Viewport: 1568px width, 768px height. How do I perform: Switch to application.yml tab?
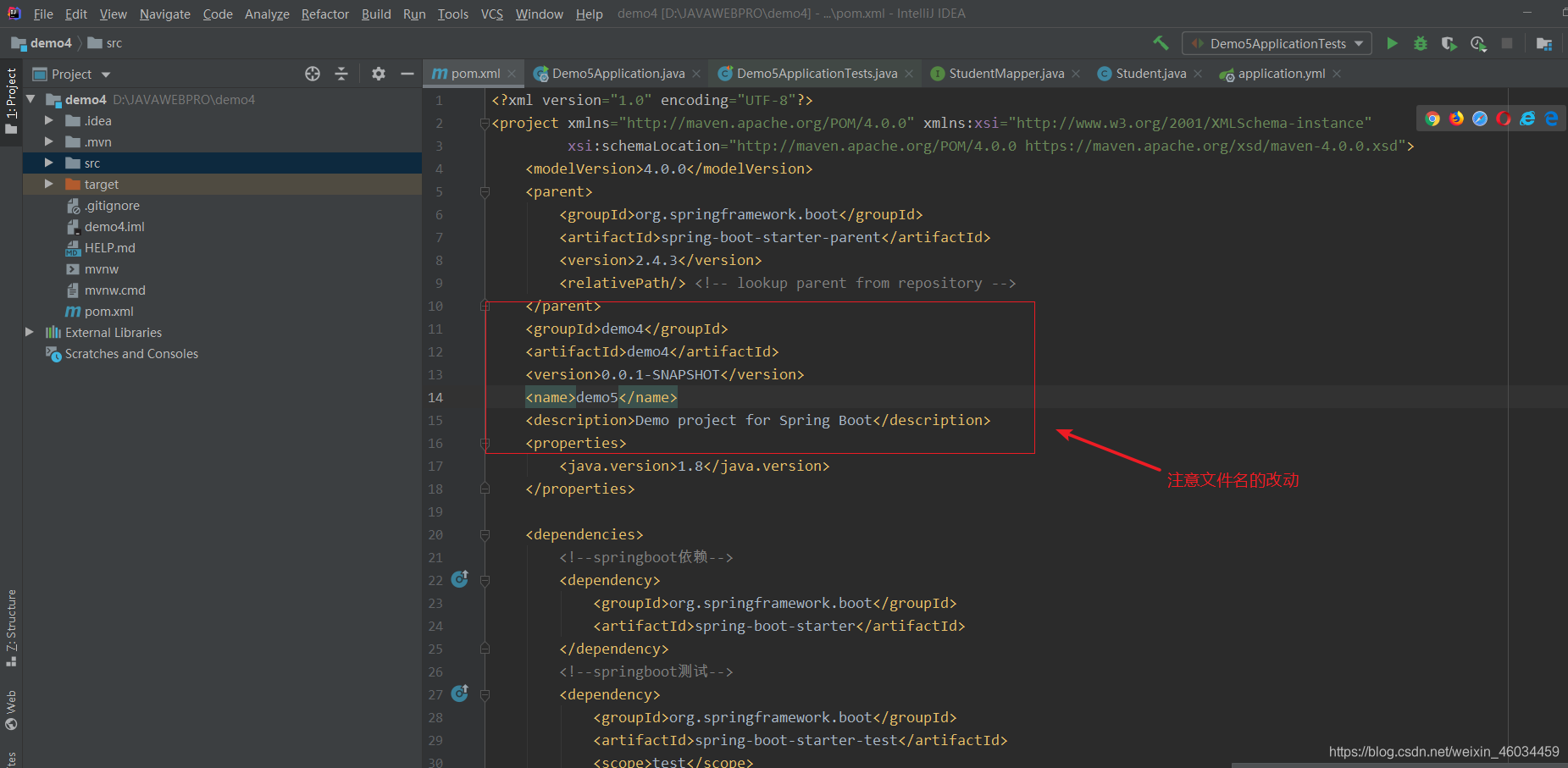[1281, 74]
